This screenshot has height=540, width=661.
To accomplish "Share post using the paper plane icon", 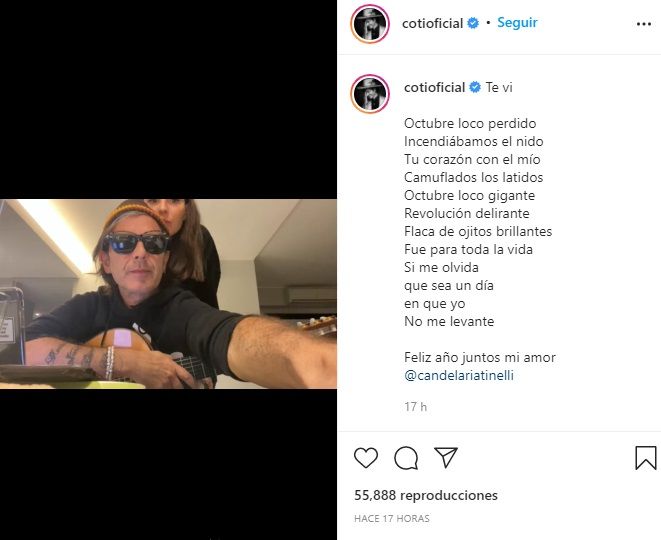I will 446,457.
